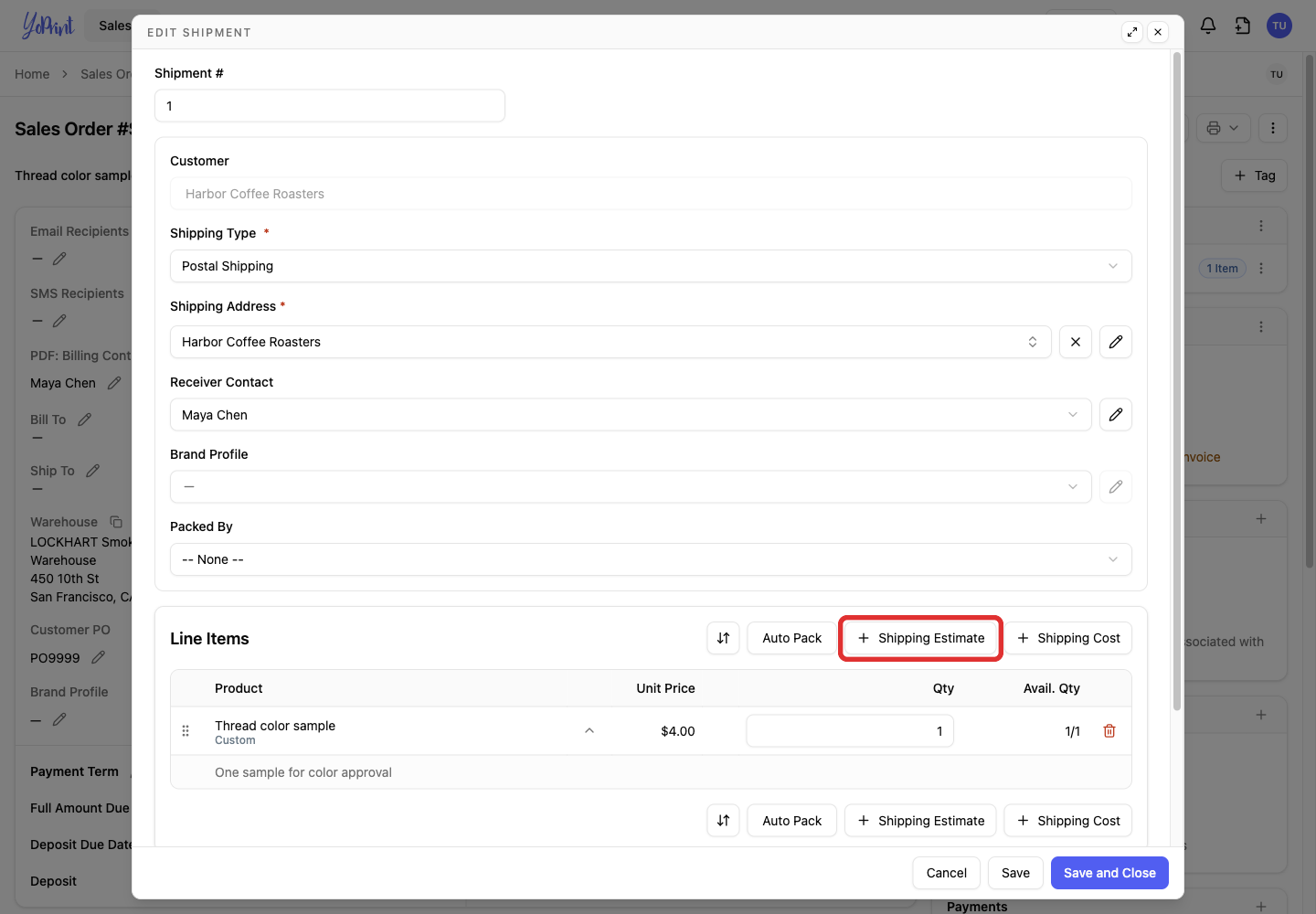Image resolution: width=1316 pixels, height=914 pixels.
Task: Edit the Customer PO PO9999
Action: pyautogui.click(x=99, y=657)
